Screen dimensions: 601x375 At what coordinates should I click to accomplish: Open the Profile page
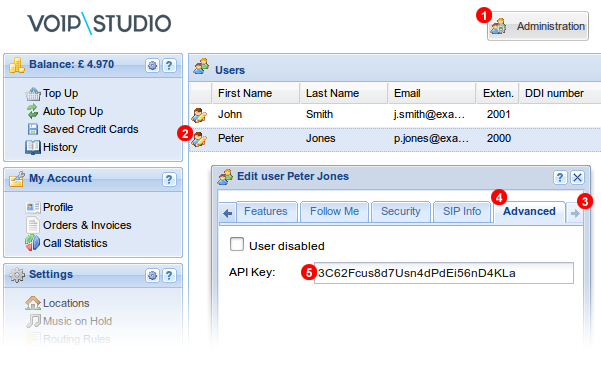tap(58, 207)
